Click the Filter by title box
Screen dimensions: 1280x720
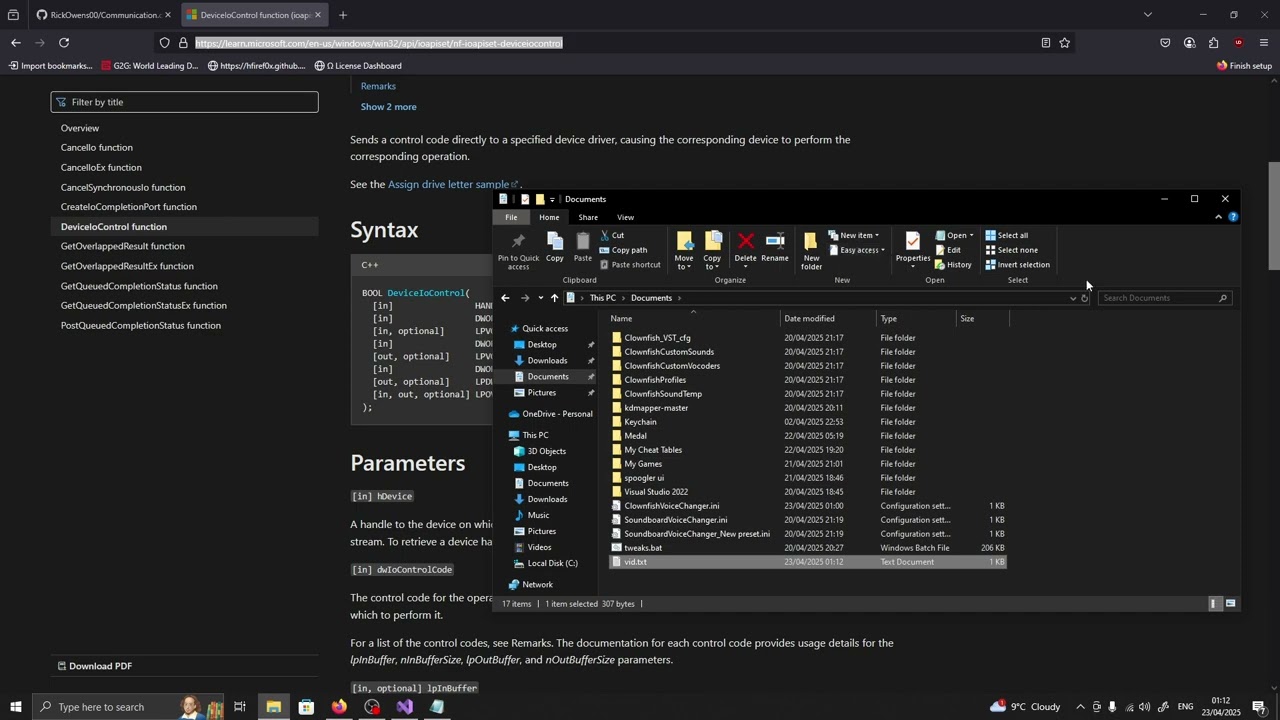point(185,102)
